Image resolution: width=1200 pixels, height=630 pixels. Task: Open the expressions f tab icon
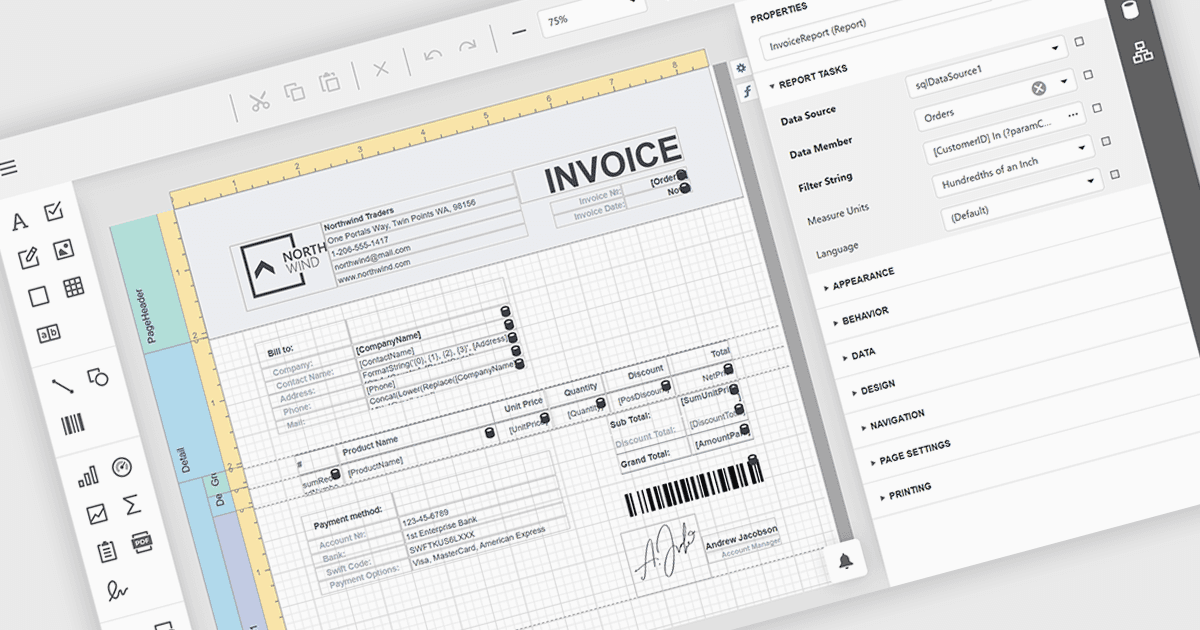pos(746,91)
